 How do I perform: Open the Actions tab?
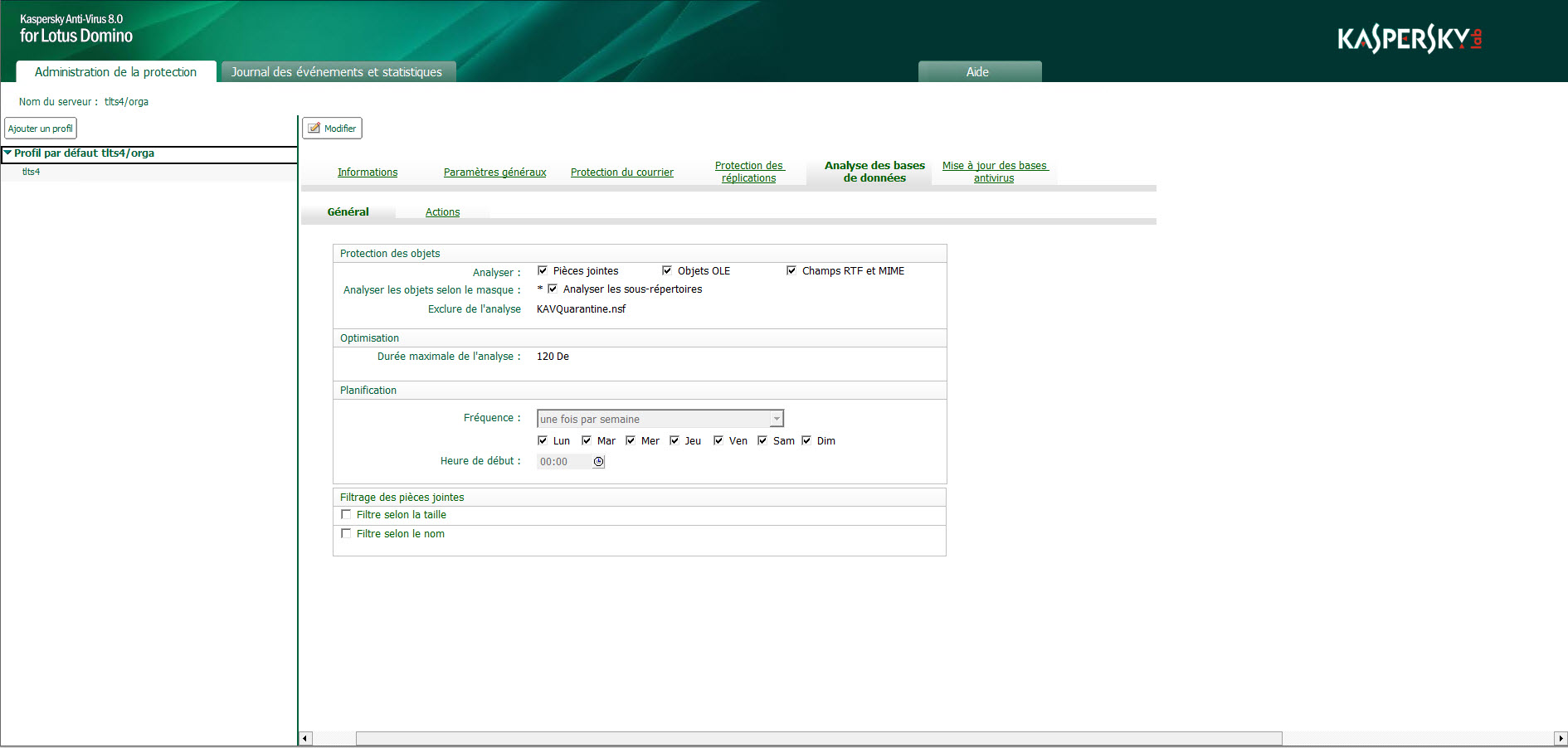point(442,211)
